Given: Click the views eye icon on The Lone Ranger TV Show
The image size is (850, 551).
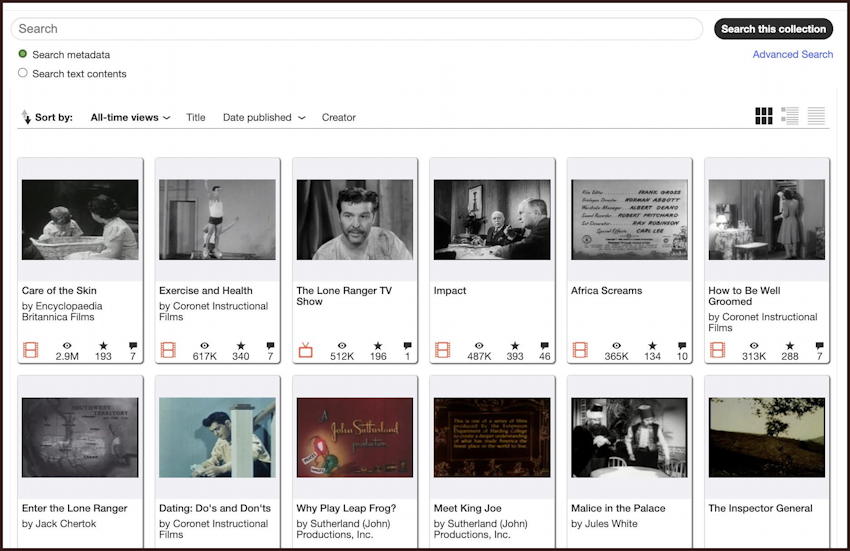Looking at the screenshot, I should click(342, 345).
